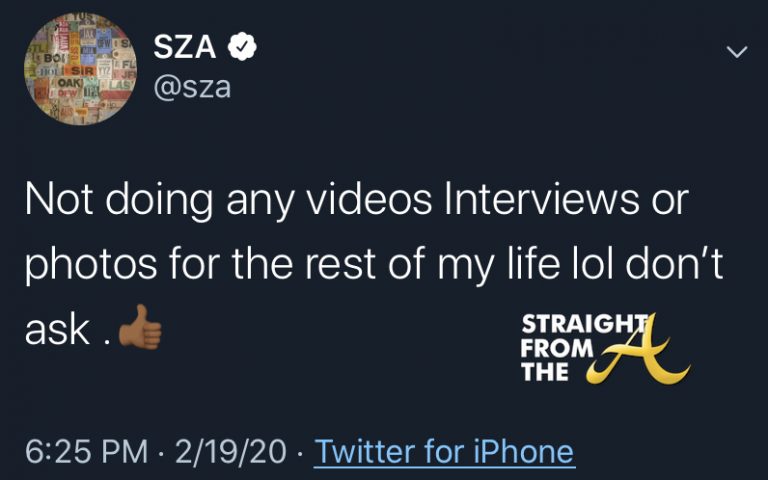Open the 6:25 PM timestamp

[84, 451]
